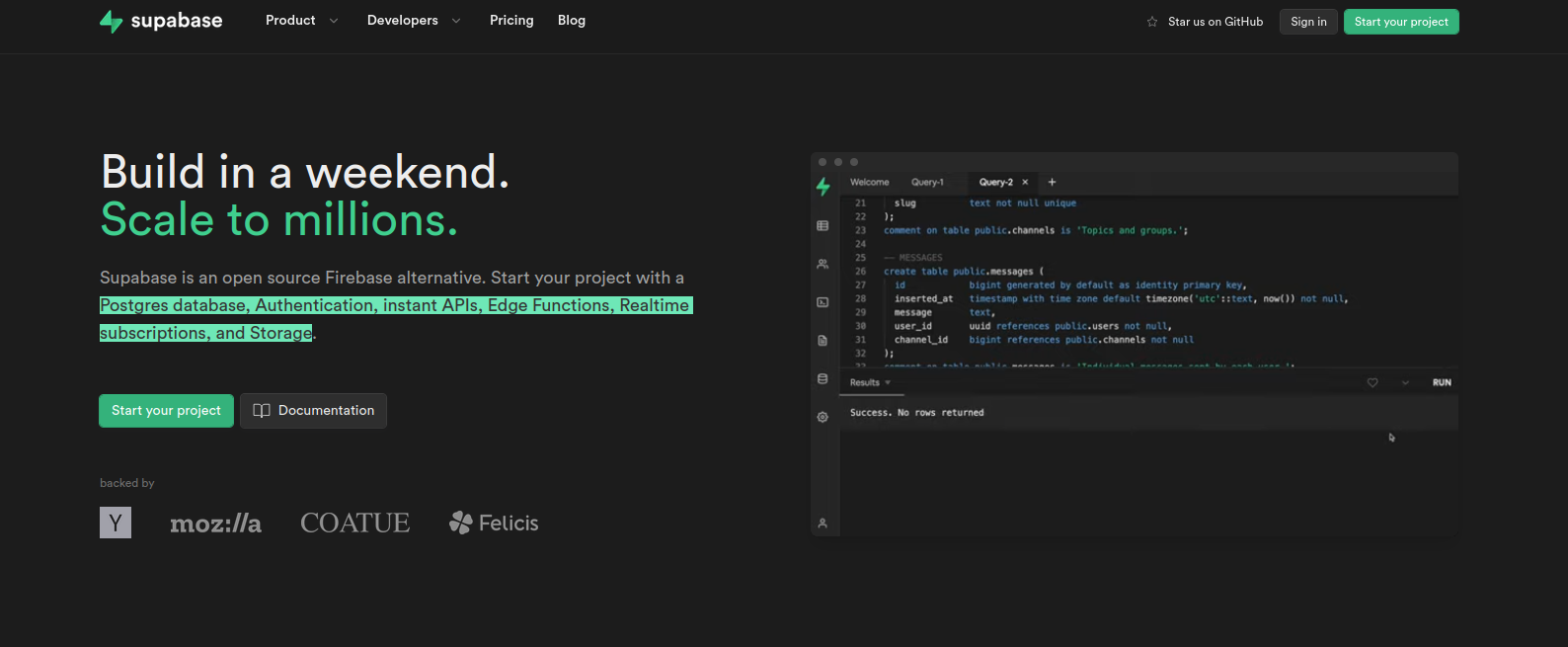Viewport: 1568px width, 647px height.
Task: Click the highlighted 'Postgres database, Authentication' text
Action: 238,305
